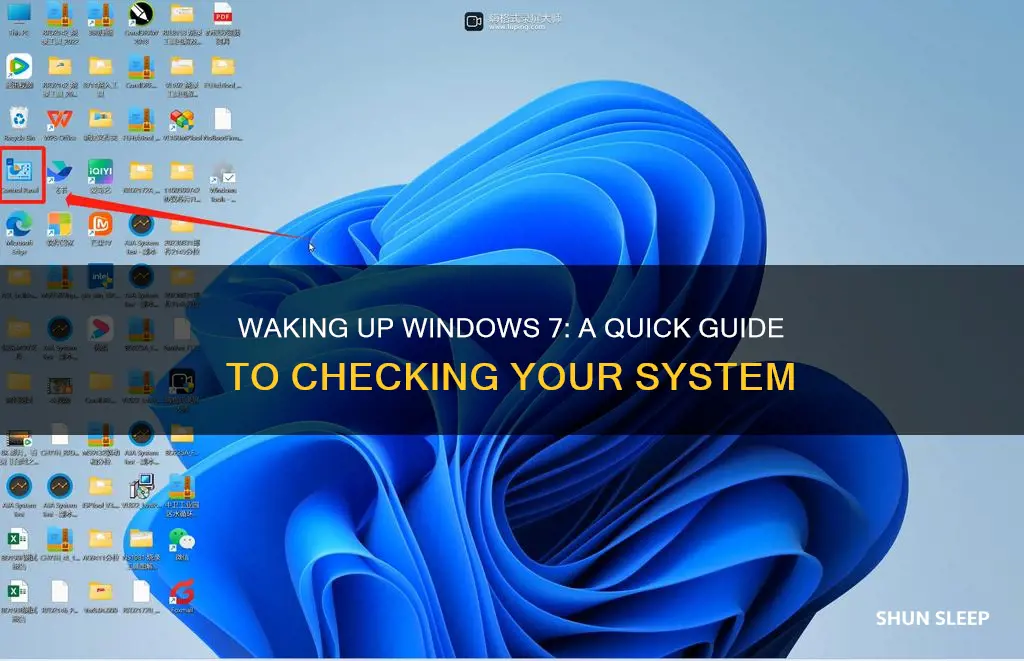This screenshot has width=1024, height=661.
Task: Open the folder with the red PDF label
Action: coord(100,597)
